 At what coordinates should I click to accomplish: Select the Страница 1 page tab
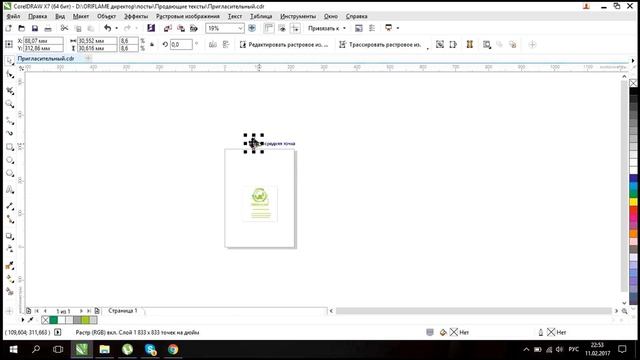point(123,311)
